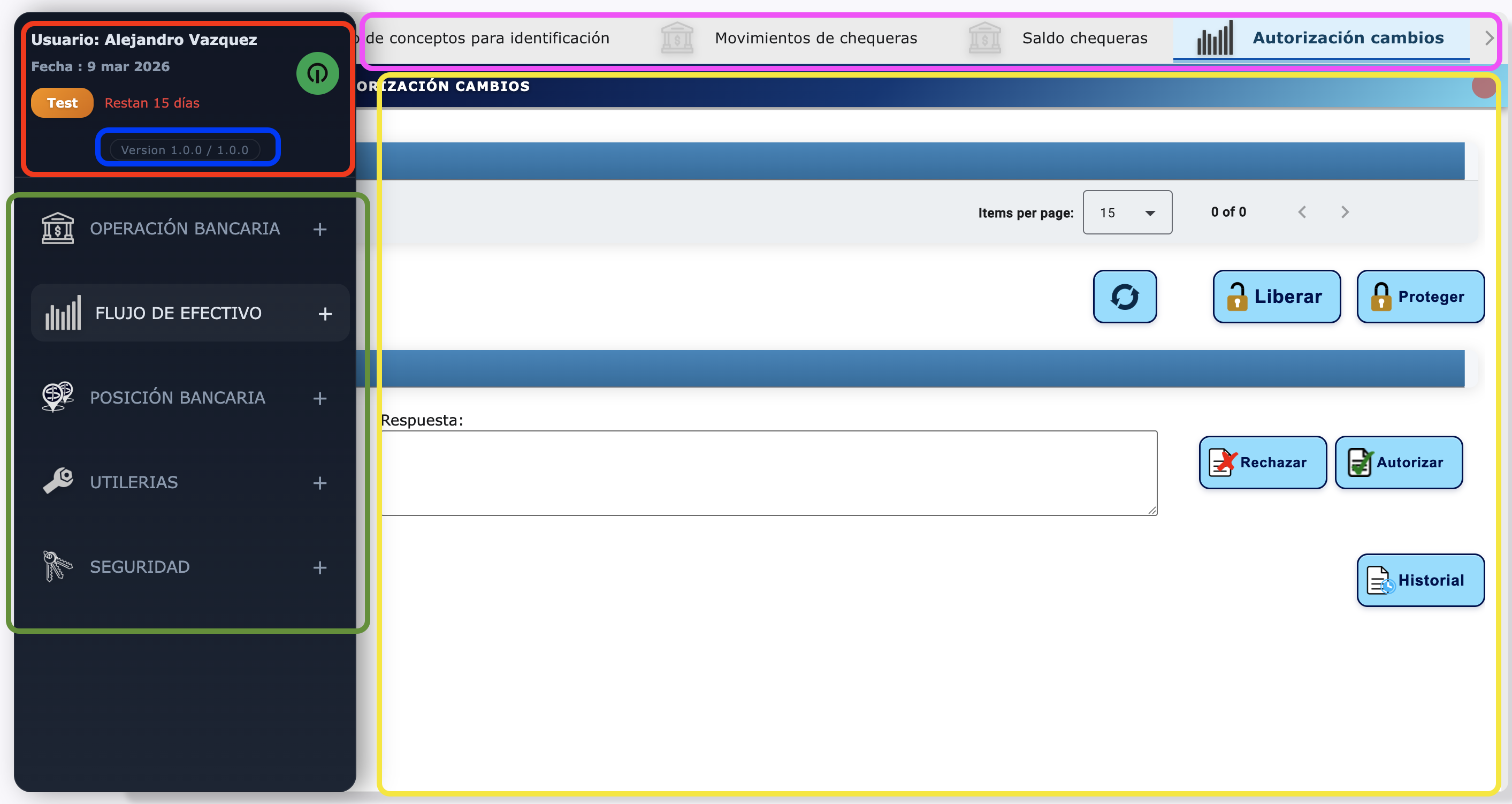
Task: Click inside the Respuesta text area
Action: pos(769,473)
